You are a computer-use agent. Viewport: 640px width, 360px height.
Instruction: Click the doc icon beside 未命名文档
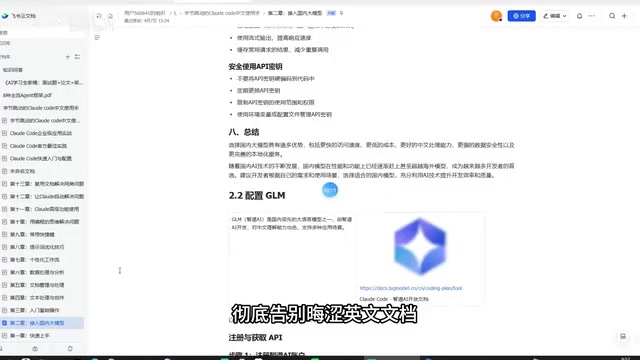click(x=4, y=171)
